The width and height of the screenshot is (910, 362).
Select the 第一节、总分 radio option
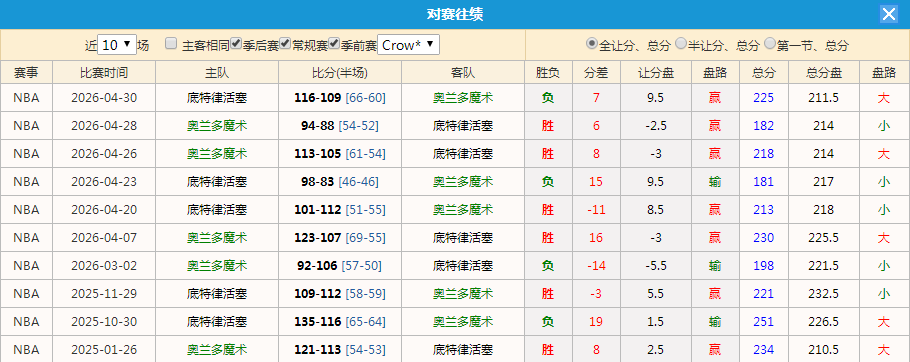click(x=770, y=43)
